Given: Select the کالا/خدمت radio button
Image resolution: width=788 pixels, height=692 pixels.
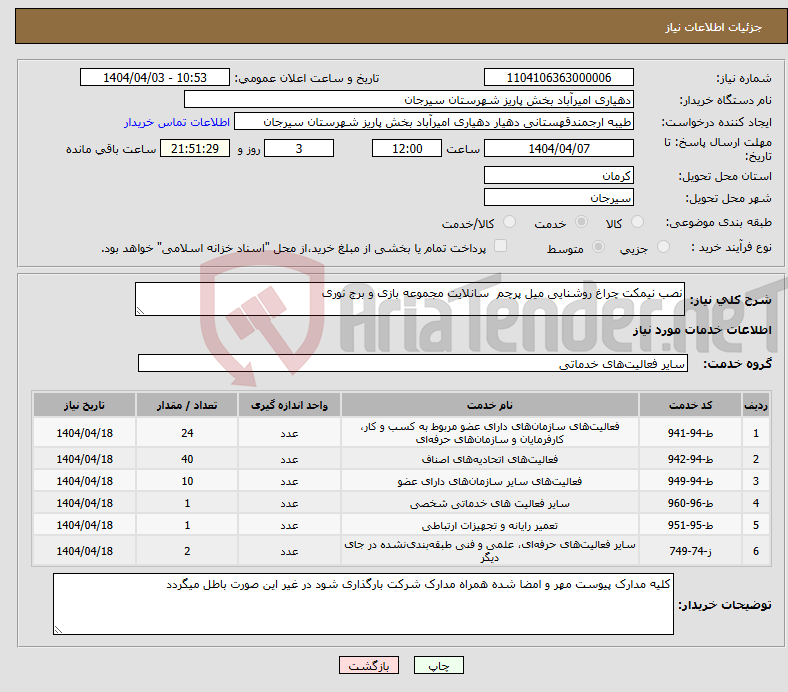Looking at the screenshot, I should click(x=509, y=222).
